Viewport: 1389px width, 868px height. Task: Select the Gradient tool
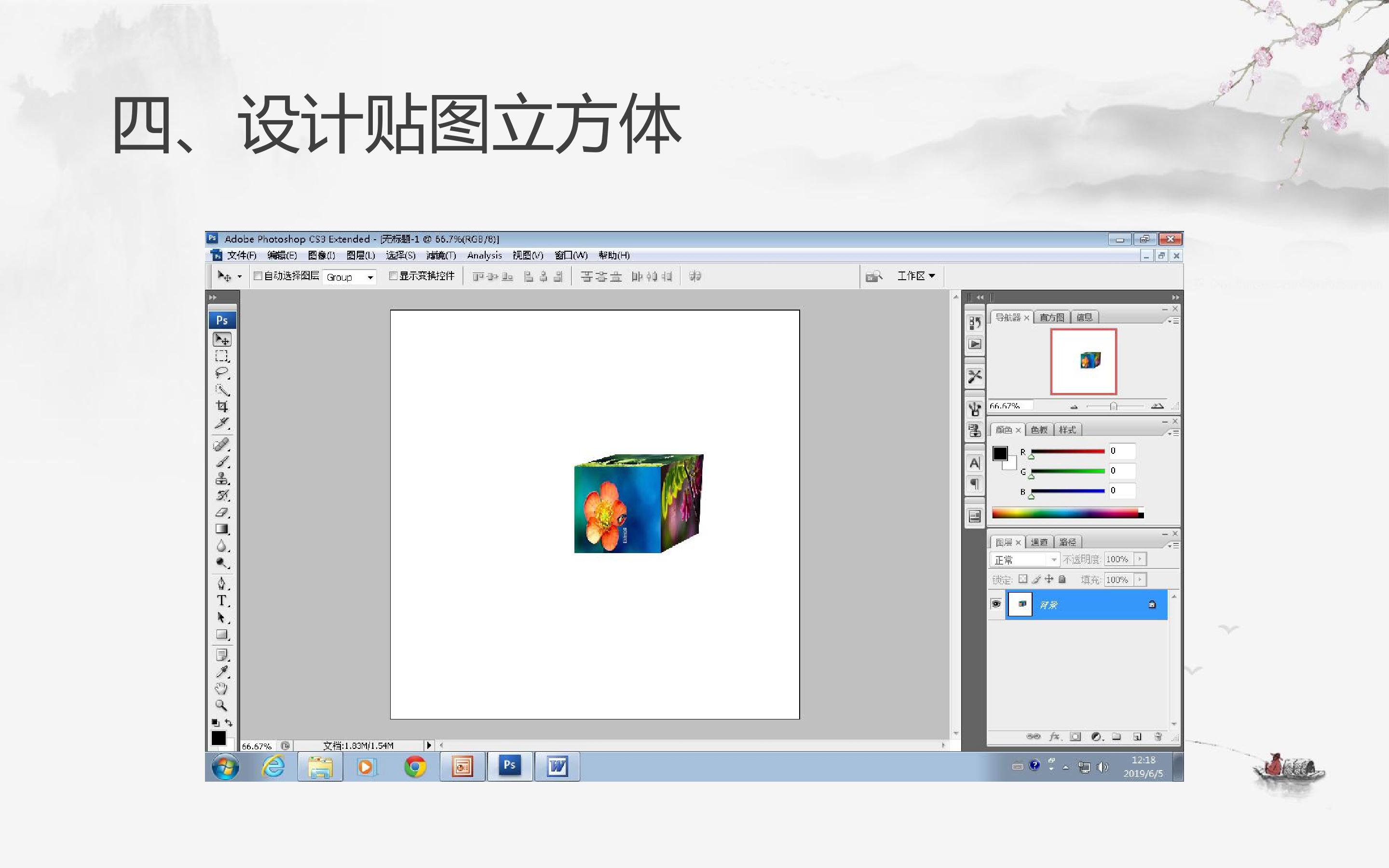pyautogui.click(x=222, y=529)
